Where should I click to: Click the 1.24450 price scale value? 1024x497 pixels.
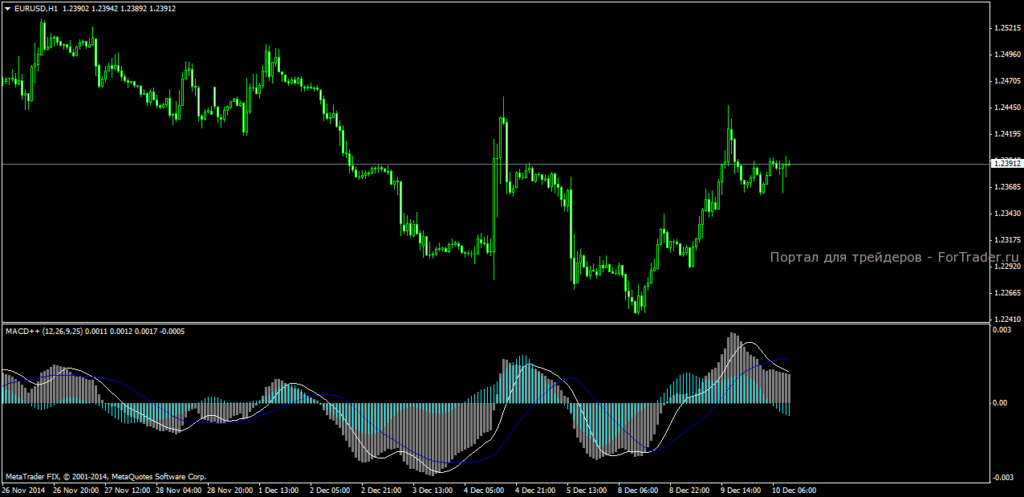(x=1006, y=108)
